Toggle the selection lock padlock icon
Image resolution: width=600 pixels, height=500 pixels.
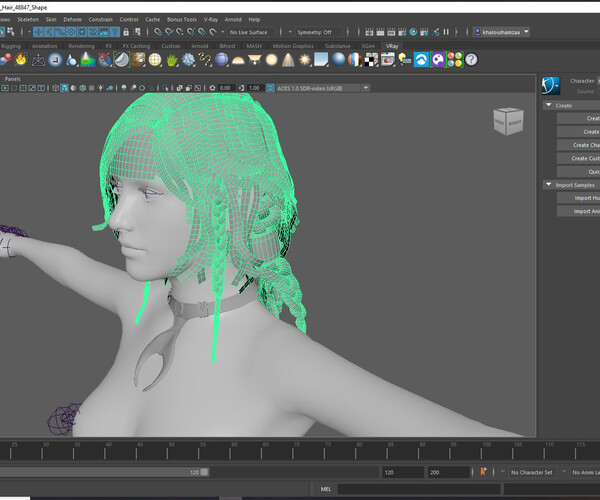click(x=126, y=32)
